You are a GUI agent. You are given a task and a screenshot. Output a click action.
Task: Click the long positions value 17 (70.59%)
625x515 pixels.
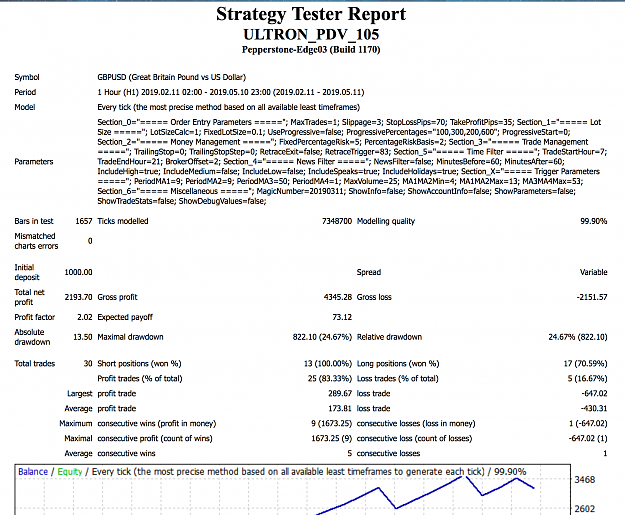click(586, 364)
